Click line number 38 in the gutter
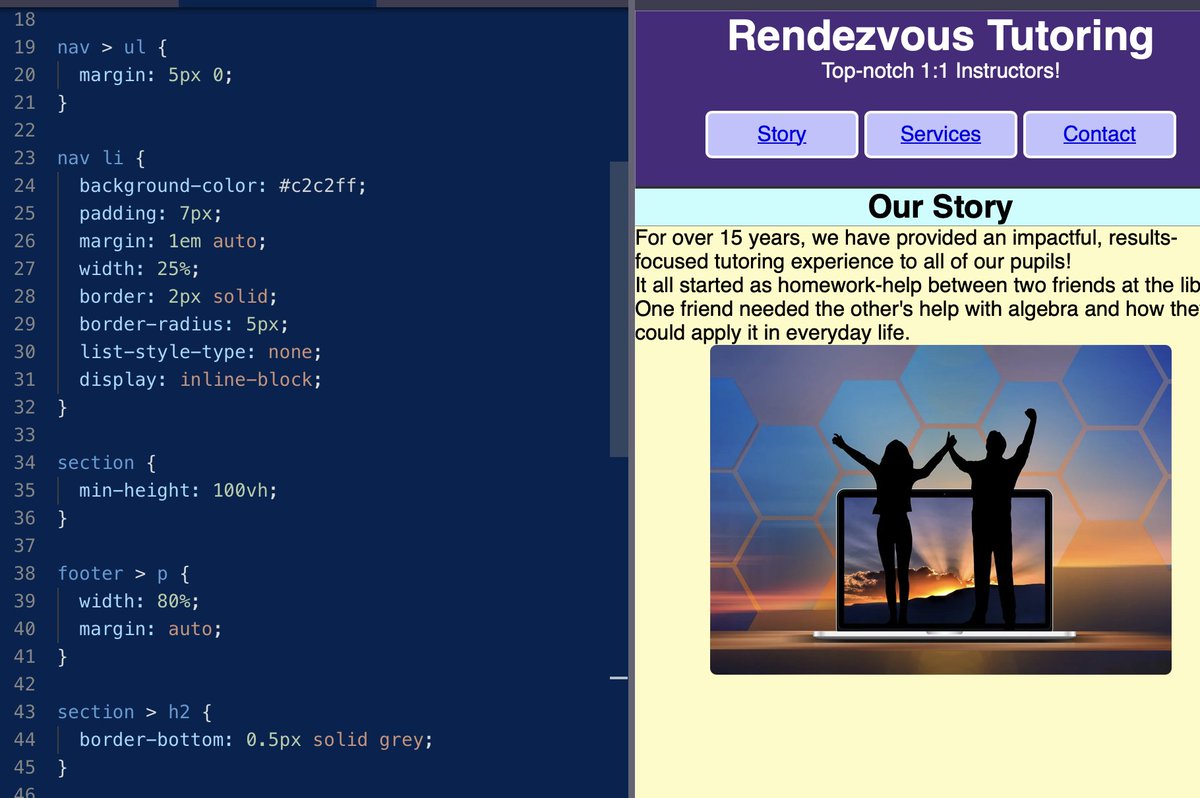This screenshot has height=798, width=1200. (x=25, y=574)
